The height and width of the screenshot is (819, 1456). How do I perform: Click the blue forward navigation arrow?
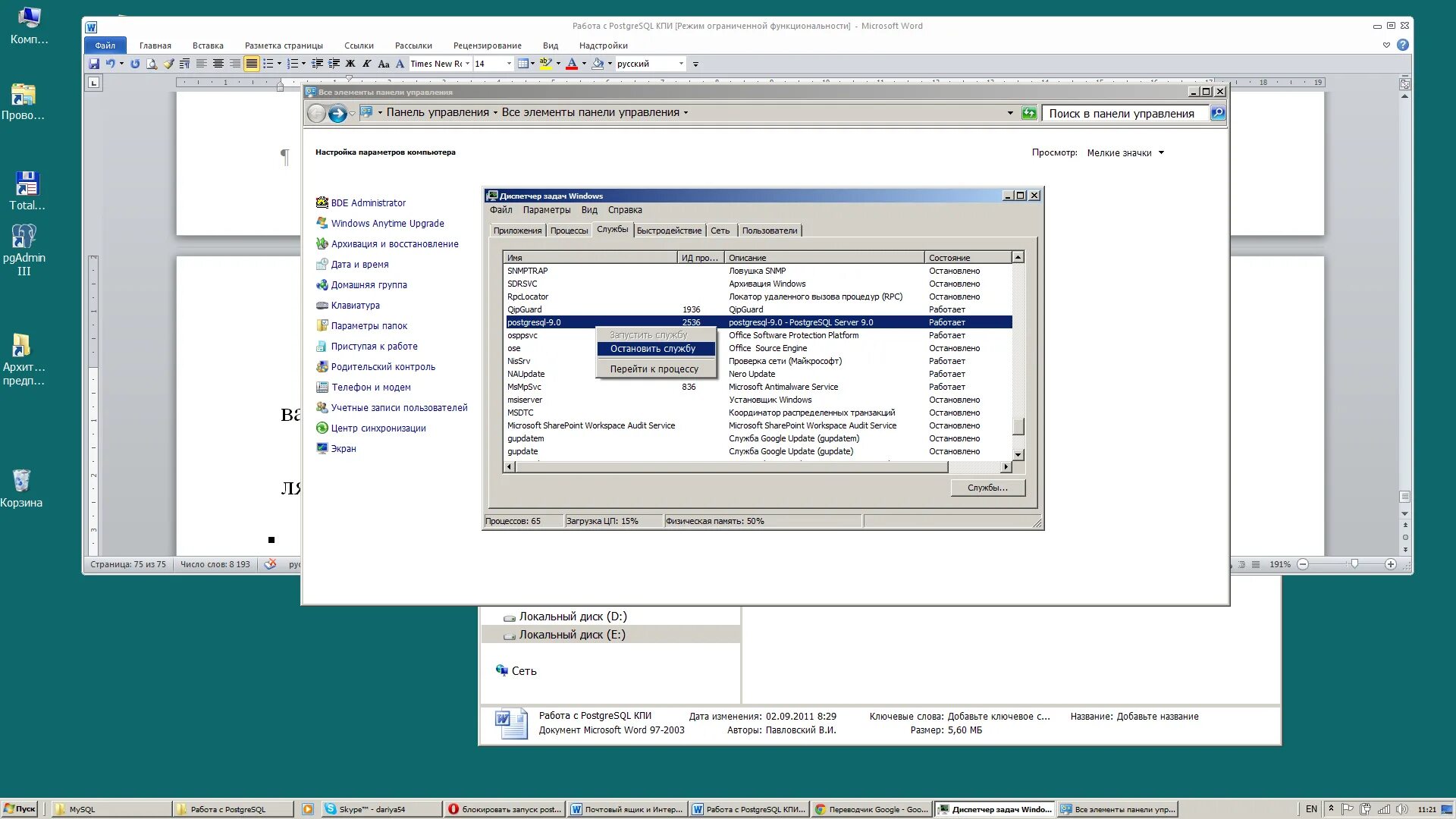[x=337, y=114]
